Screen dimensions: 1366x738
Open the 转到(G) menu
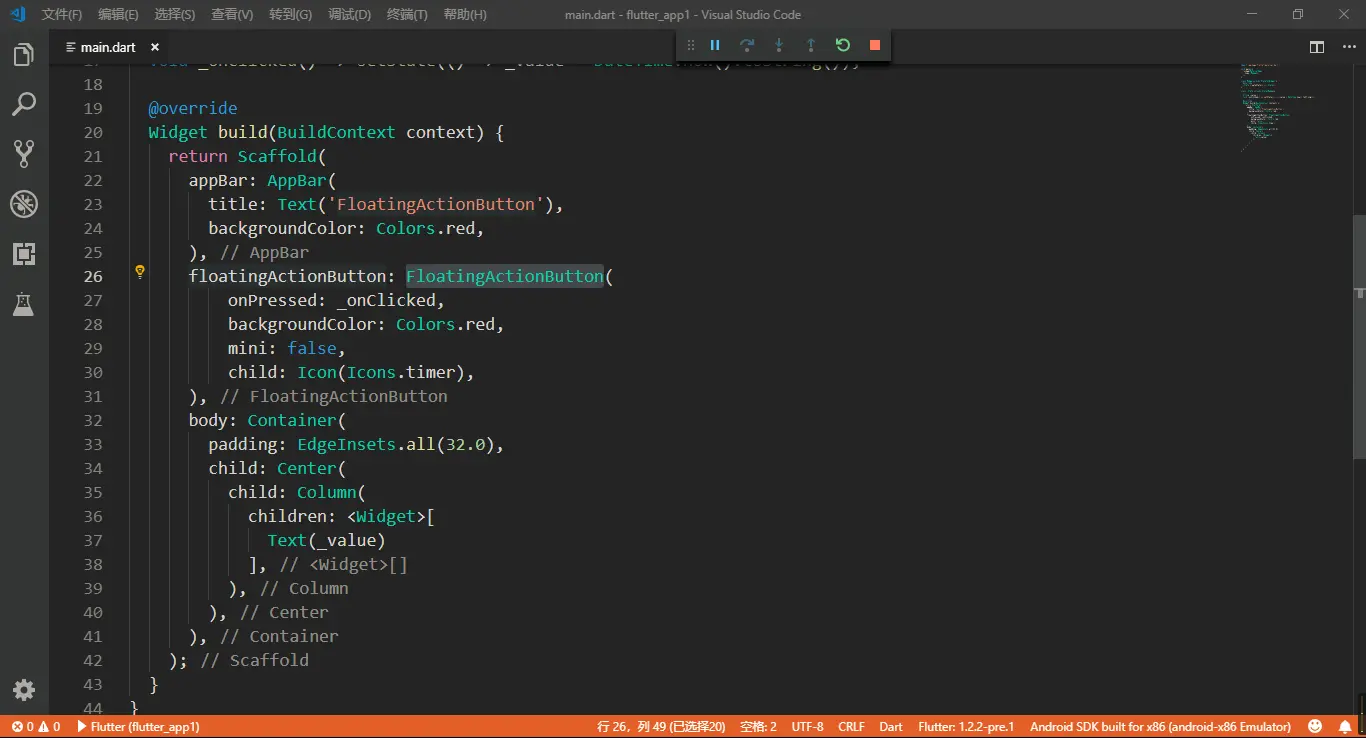point(290,15)
